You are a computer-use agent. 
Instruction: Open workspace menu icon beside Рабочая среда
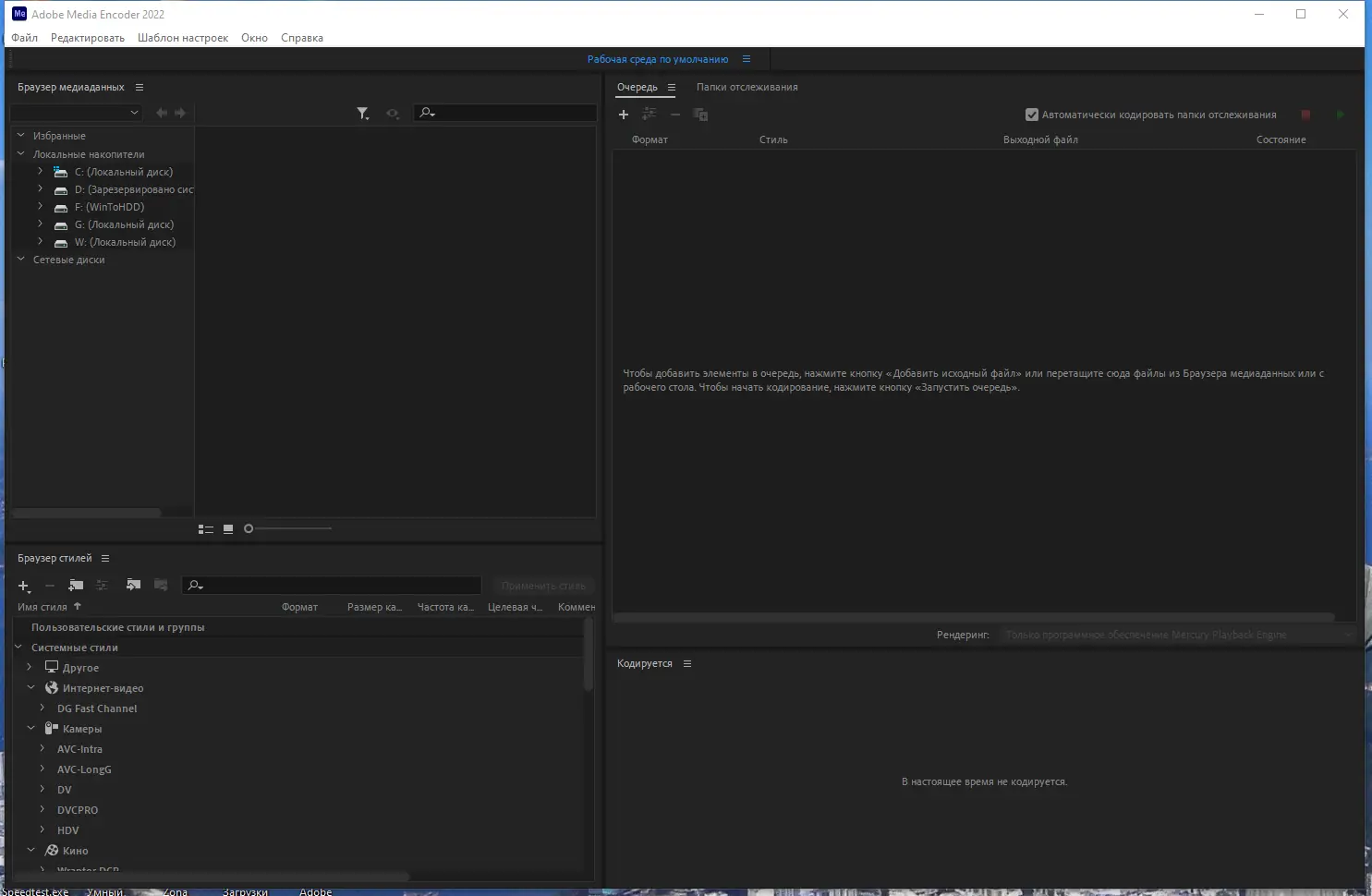click(747, 59)
